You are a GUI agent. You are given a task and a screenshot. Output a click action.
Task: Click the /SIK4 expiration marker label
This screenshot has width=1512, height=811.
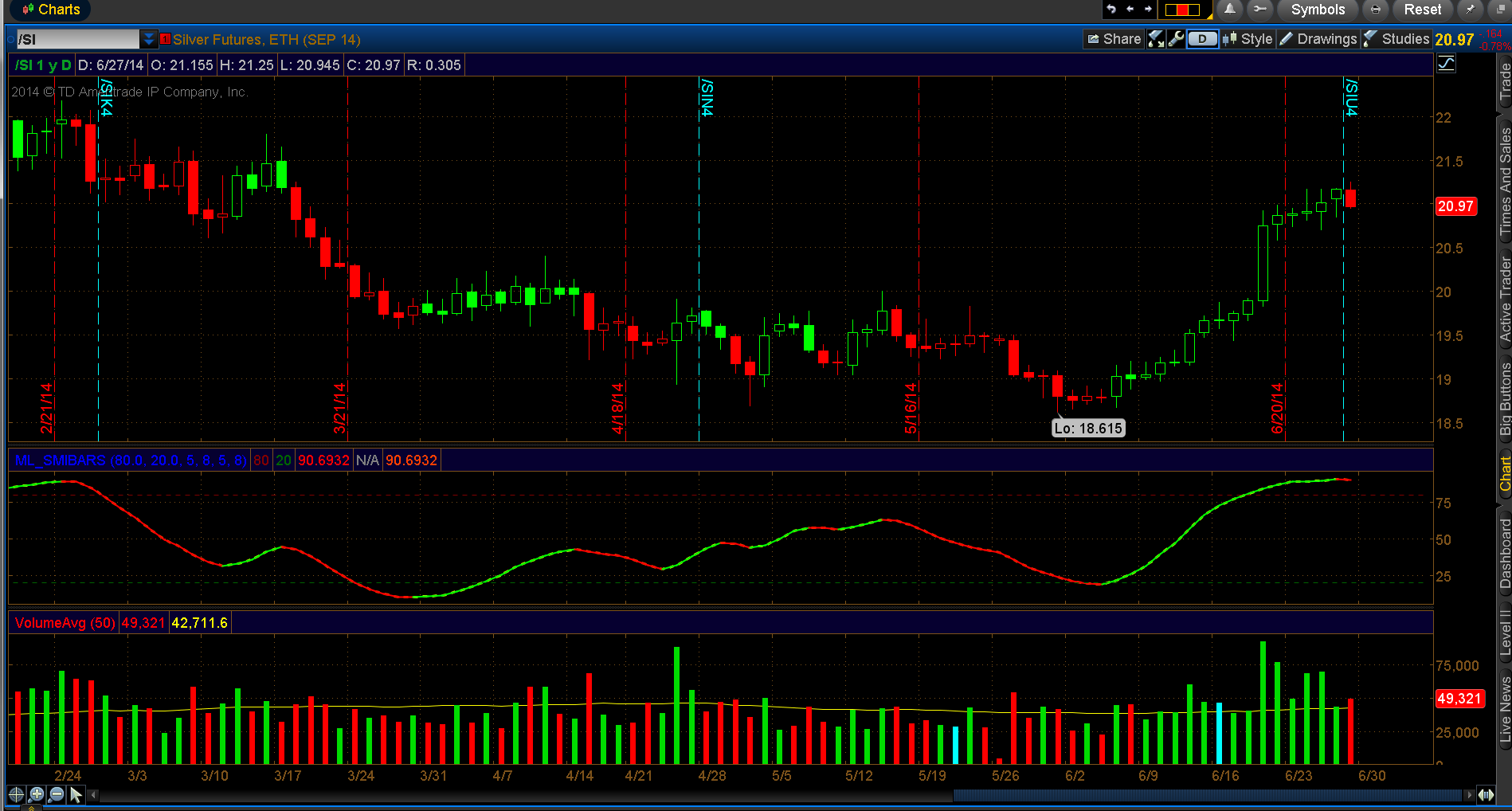pyautogui.click(x=106, y=96)
